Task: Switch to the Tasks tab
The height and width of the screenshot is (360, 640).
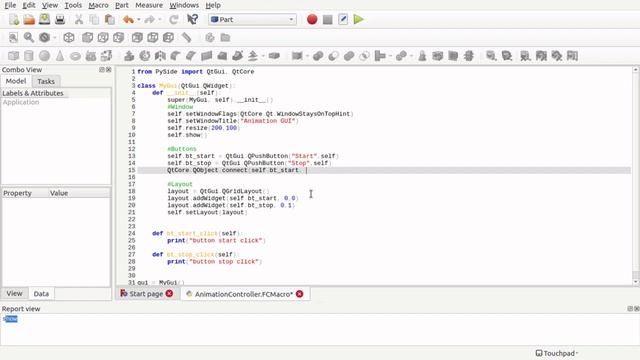Action: point(46,81)
